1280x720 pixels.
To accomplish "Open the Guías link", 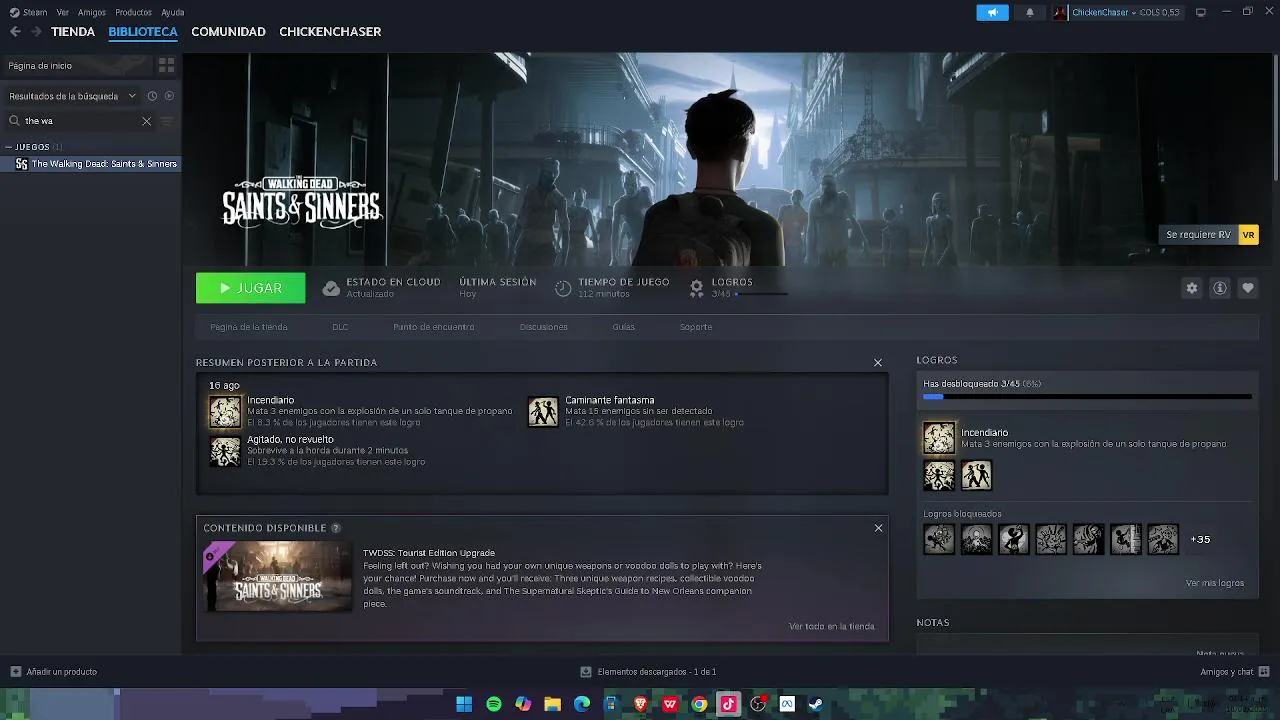I will [624, 327].
